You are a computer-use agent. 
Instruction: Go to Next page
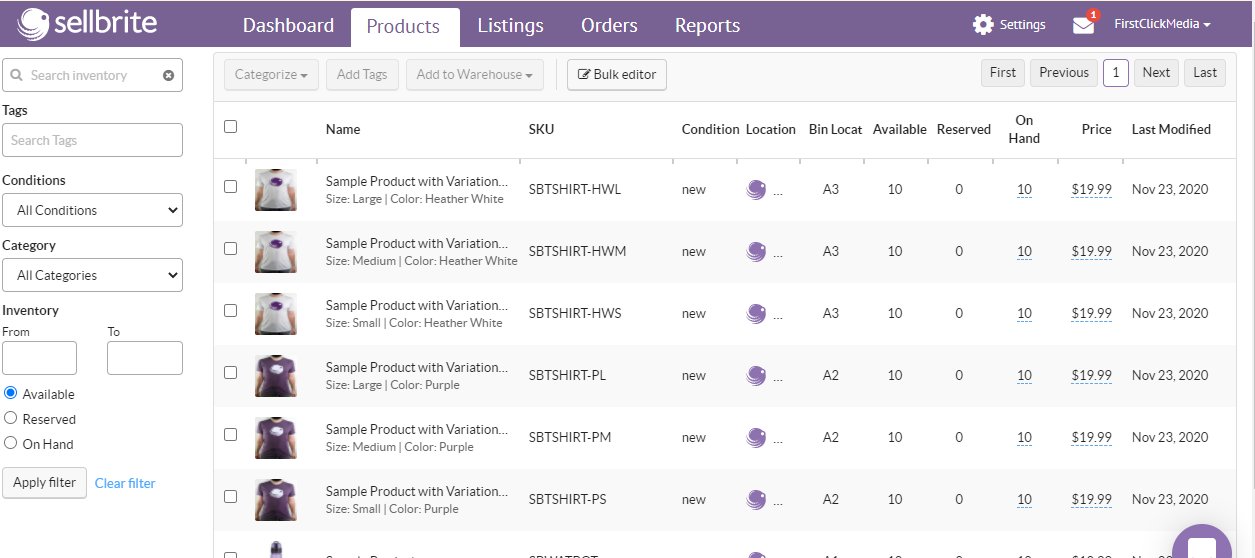[1156, 73]
